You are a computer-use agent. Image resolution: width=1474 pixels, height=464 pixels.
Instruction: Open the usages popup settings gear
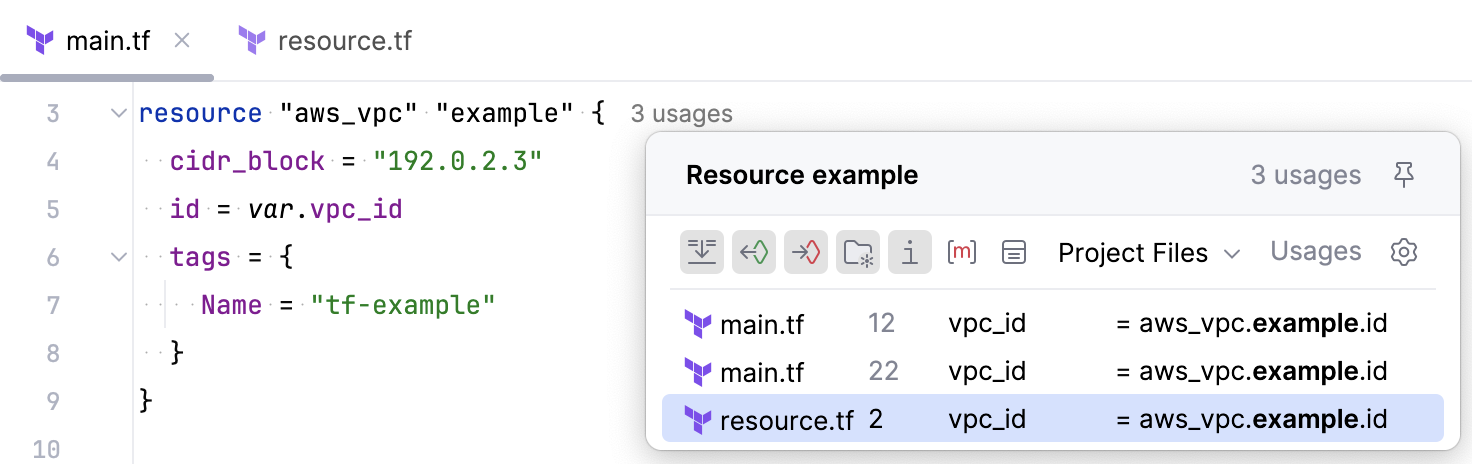tap(1405, 252)
